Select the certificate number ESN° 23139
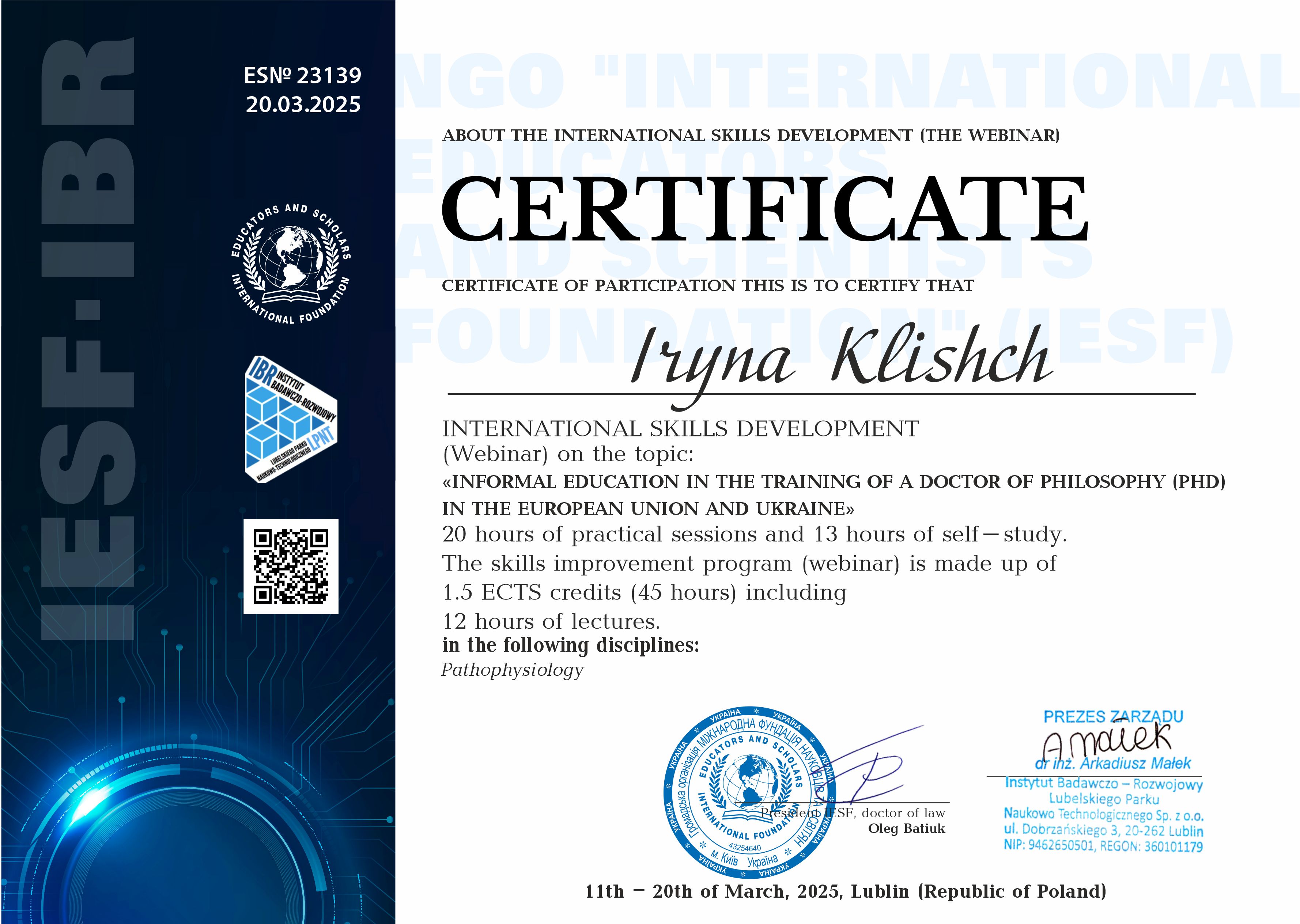The width and height of the screenshot is (1300, 924). click(x=303, y=75)
